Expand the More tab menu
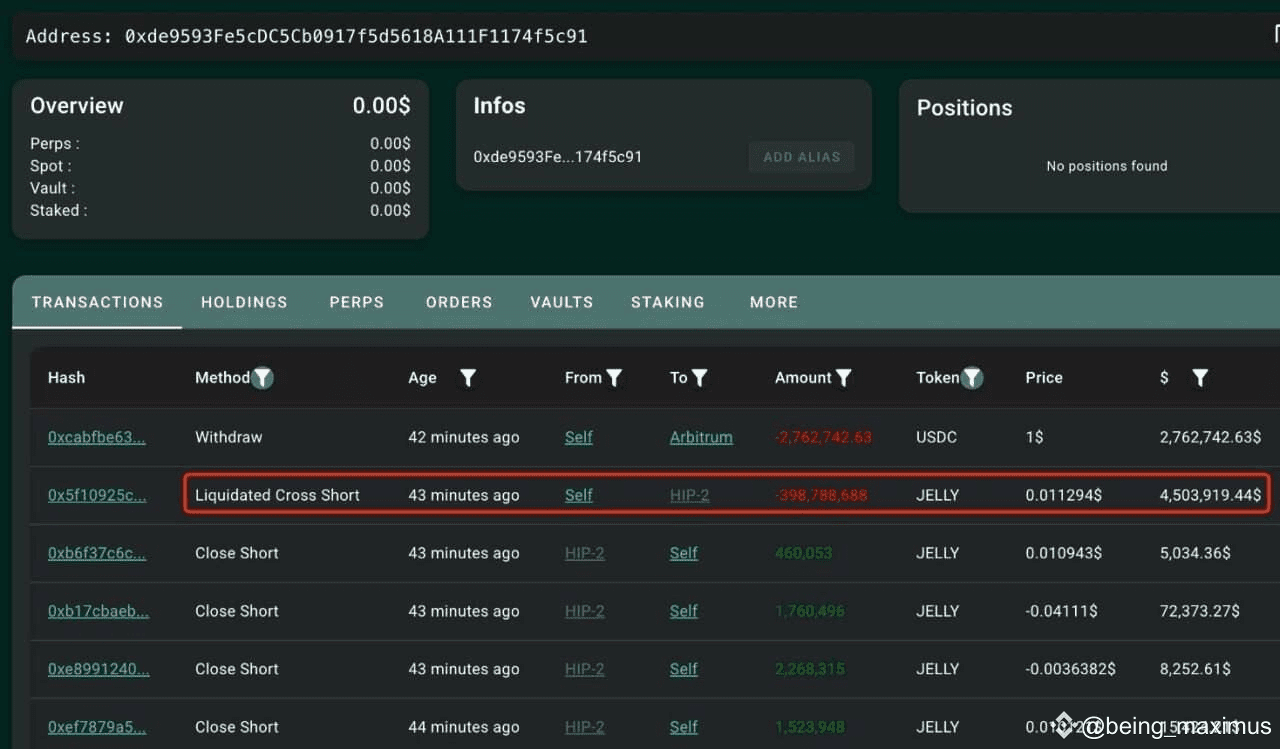The image size is (1280, 749). click(x=773, y=302)
